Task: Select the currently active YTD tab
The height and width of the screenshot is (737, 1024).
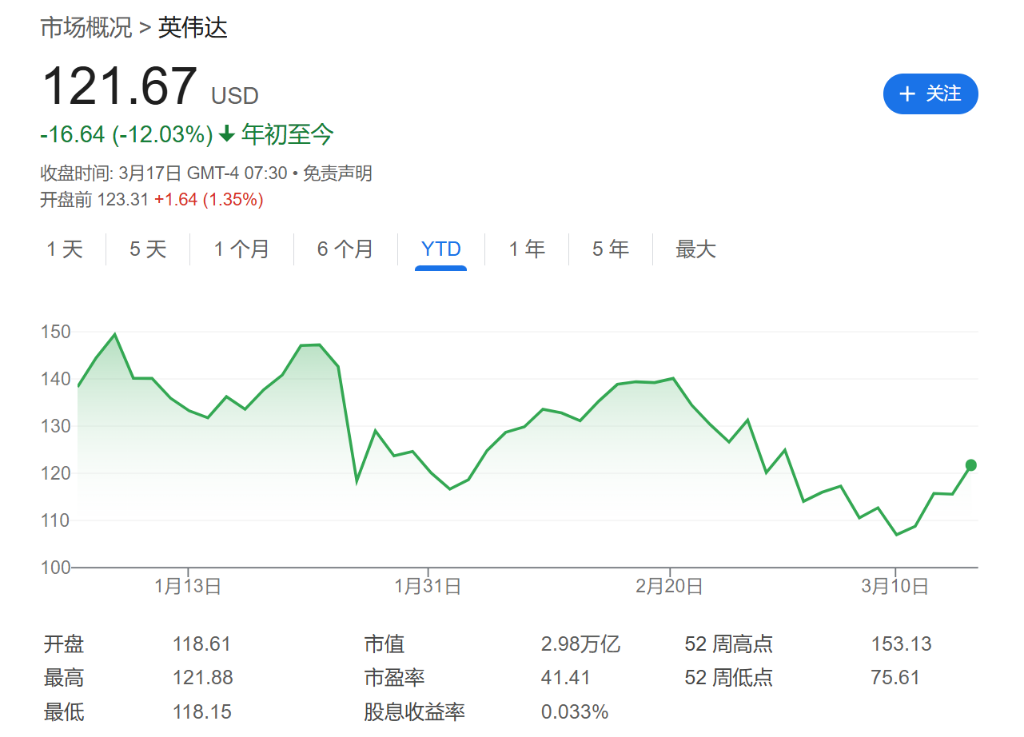Action: coord(440,249)
